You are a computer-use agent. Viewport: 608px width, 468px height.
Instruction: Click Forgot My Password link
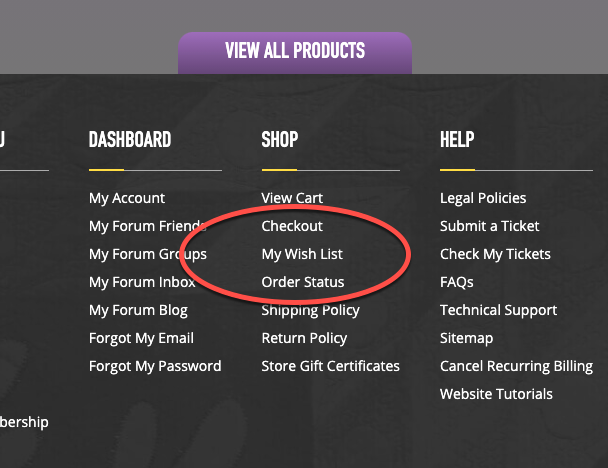155,366
